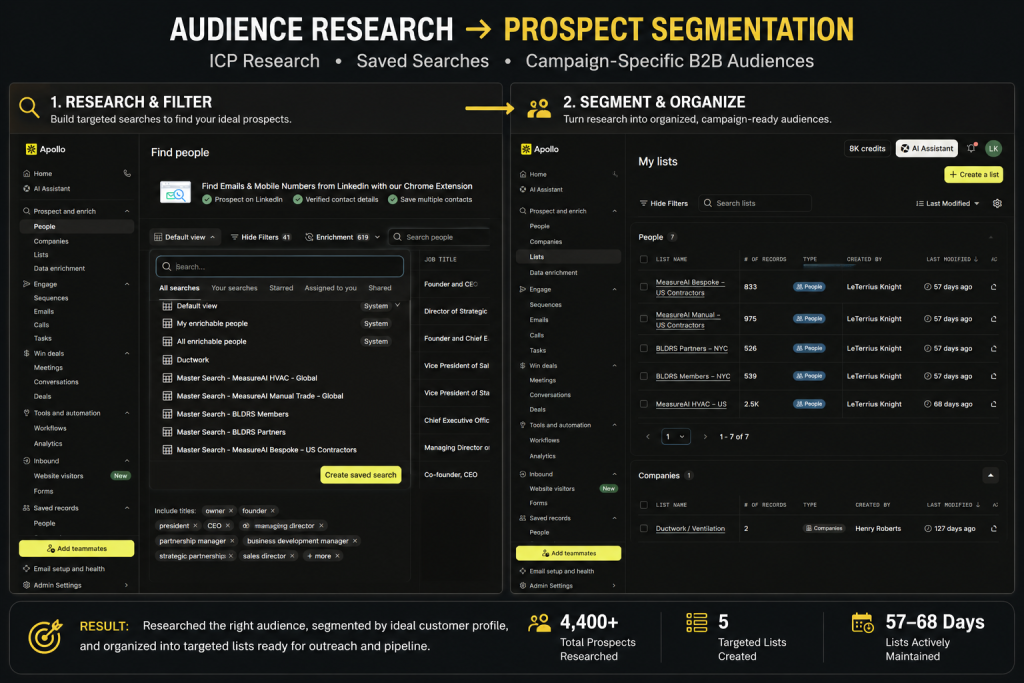Click the refresh icon for MeasureAI Bespoke list
This screenshot has height=683, width=1024.
(993, 287)
